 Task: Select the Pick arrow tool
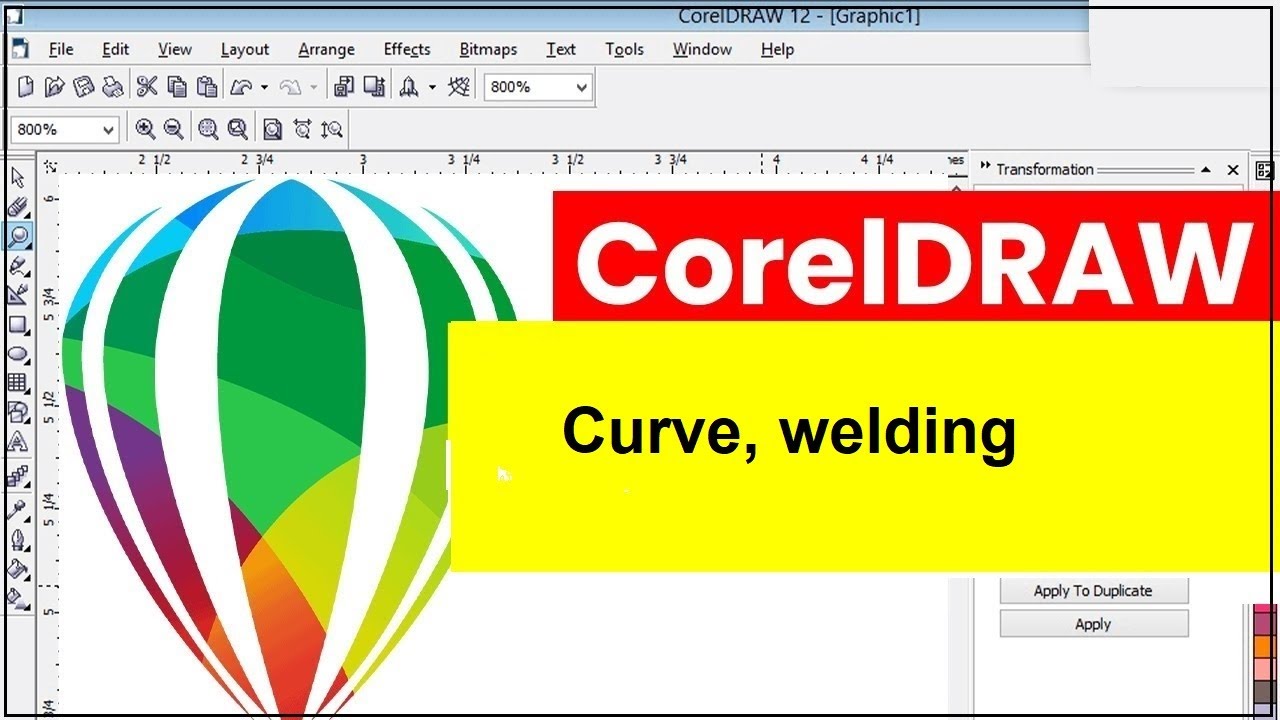[18, 178]
